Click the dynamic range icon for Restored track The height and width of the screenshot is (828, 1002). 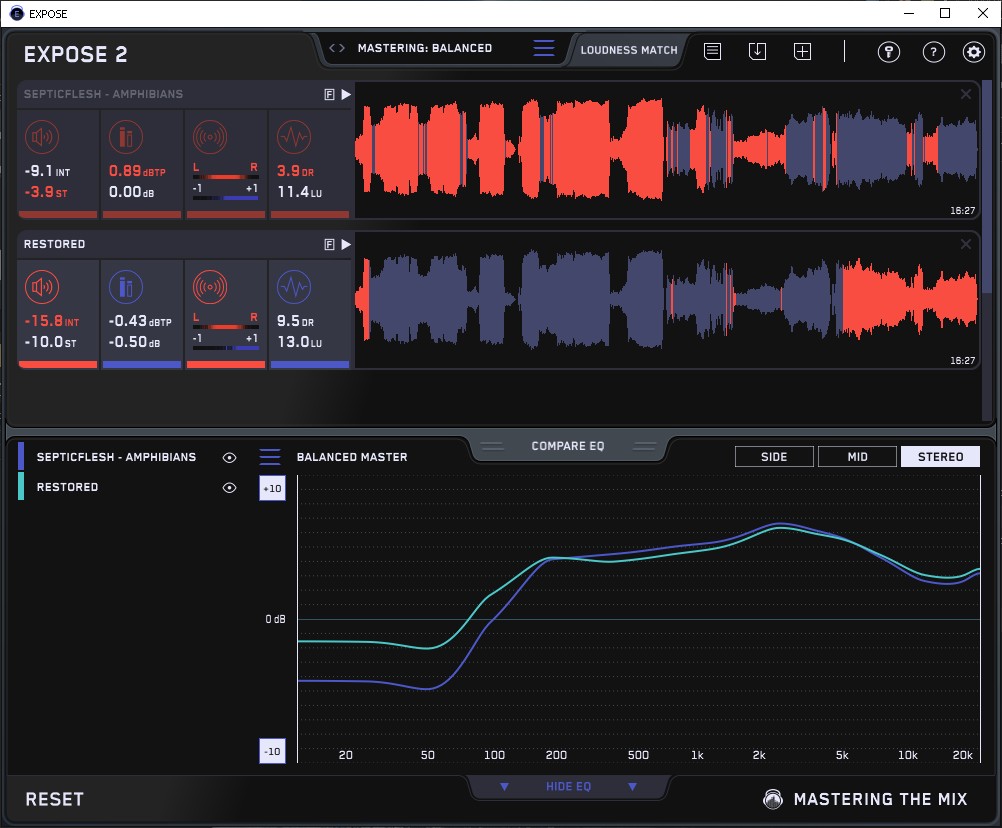tap(294, 287)
